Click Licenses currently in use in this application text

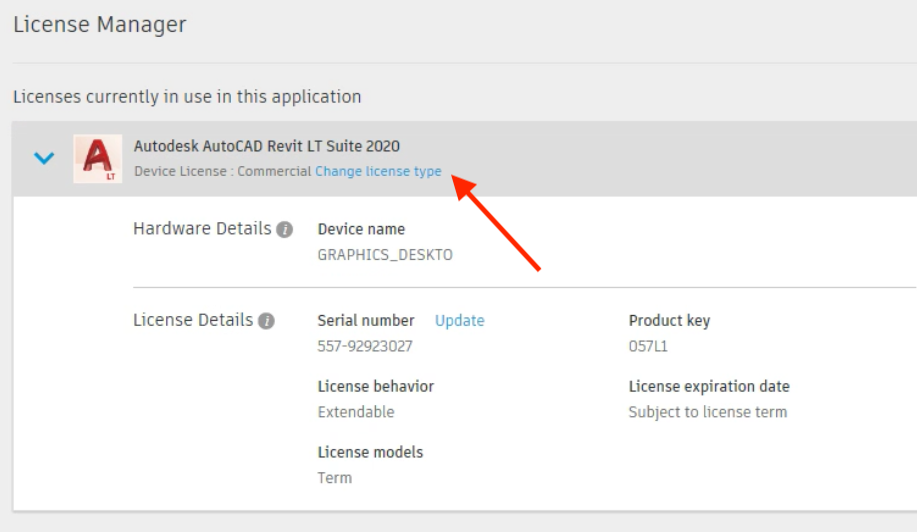(x=187, y=96)
